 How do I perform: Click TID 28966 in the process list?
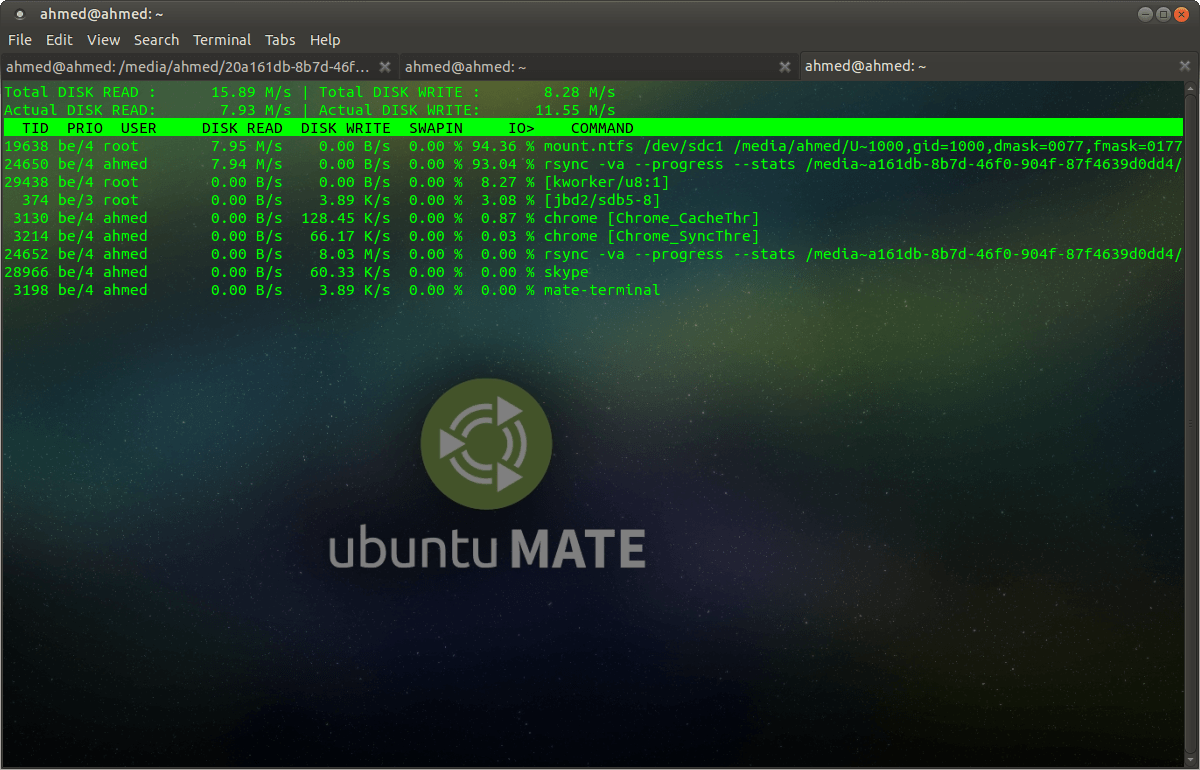tap(26, 272)
